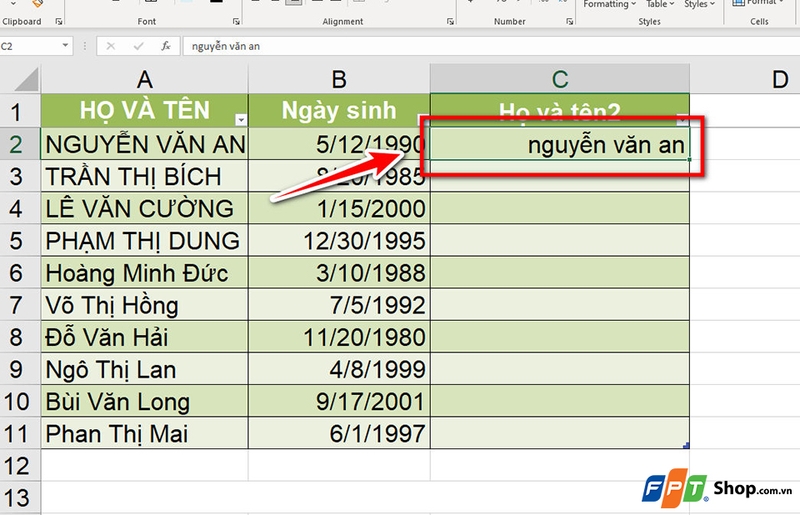Select cell Hoàng Minh Đức
Viewport: 800px width, 515px height.
(144, 273)
